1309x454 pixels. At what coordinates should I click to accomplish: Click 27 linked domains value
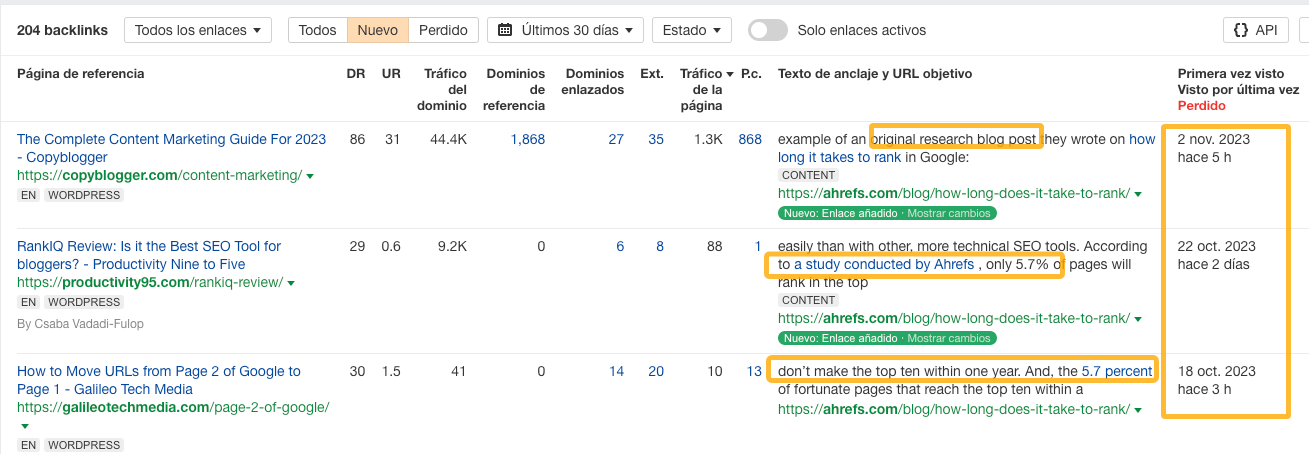click(x=616, y=139)
